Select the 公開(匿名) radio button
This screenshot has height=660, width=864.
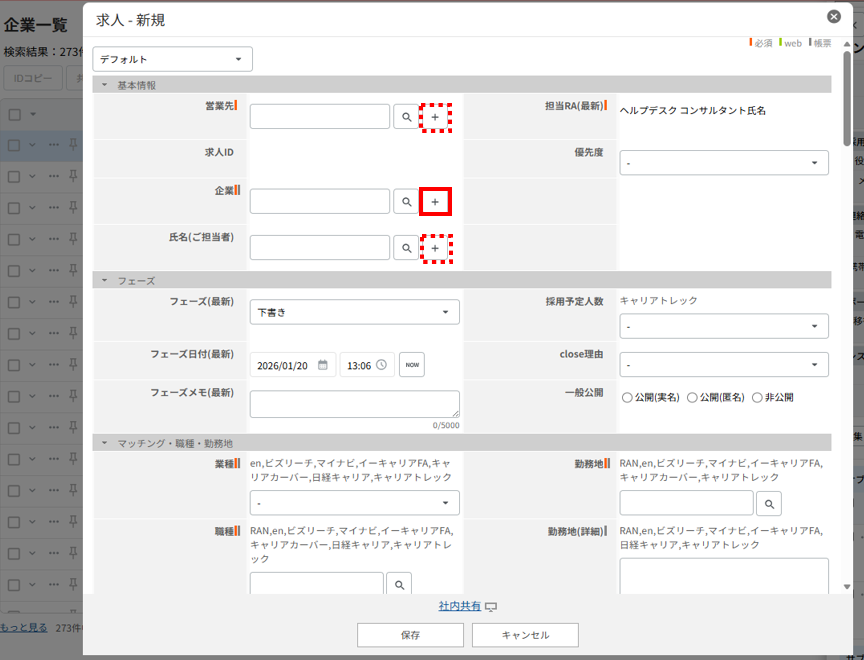693,397
